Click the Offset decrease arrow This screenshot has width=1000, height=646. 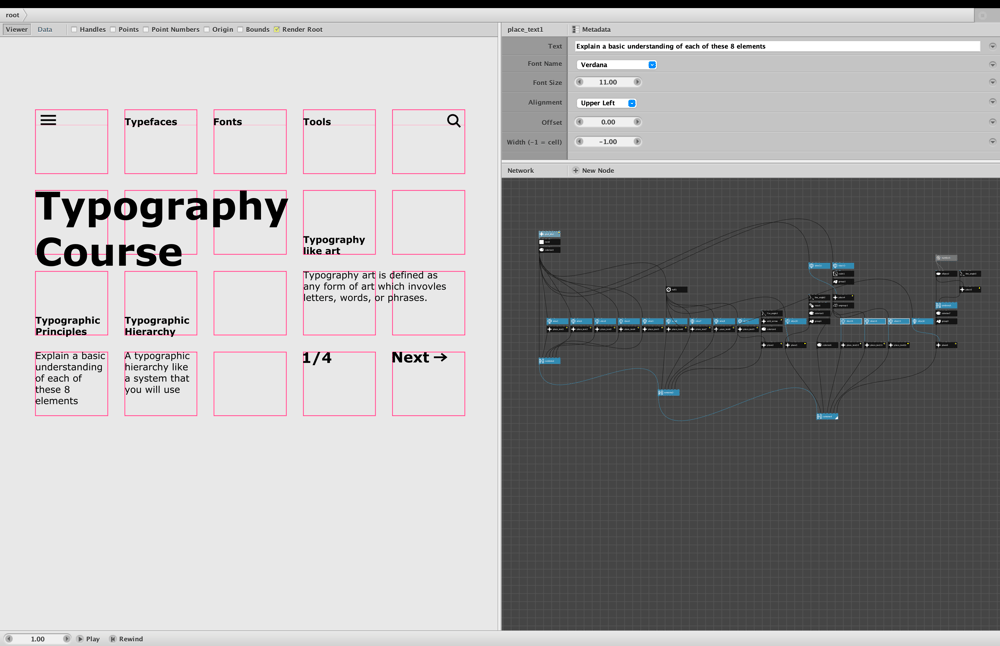click(580, 122)
